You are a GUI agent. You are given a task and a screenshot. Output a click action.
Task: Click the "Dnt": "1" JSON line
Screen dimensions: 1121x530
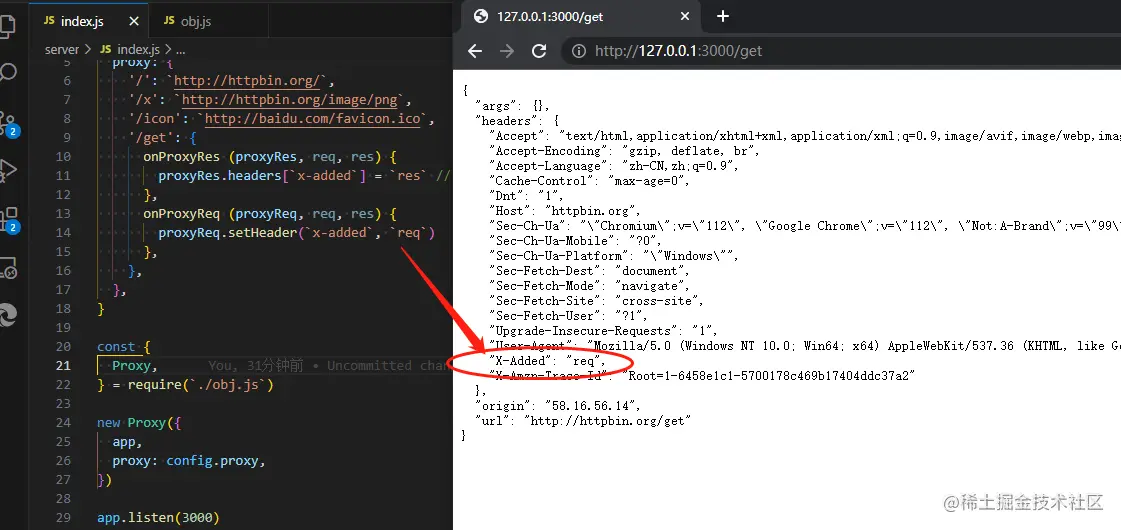coord(525,196)
